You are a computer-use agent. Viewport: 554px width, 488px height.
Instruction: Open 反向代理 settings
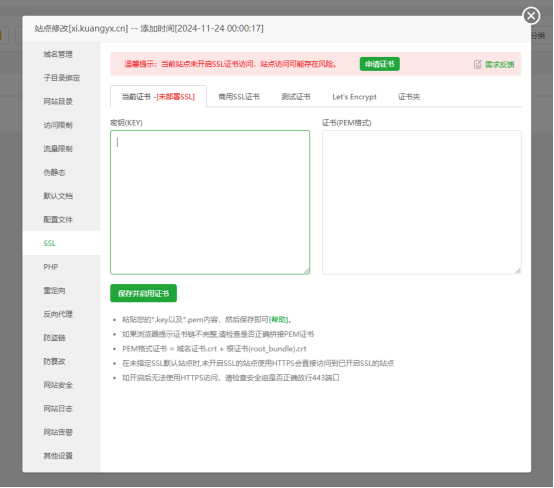point(61,314)
